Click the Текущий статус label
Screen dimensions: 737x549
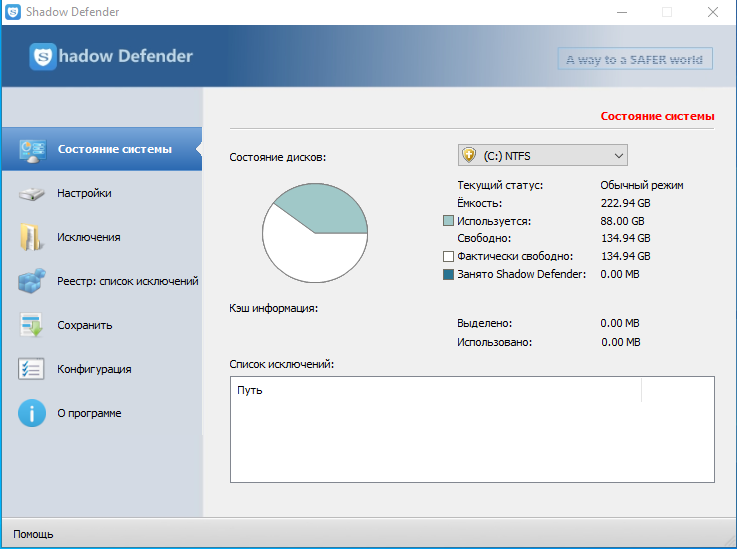500,185
